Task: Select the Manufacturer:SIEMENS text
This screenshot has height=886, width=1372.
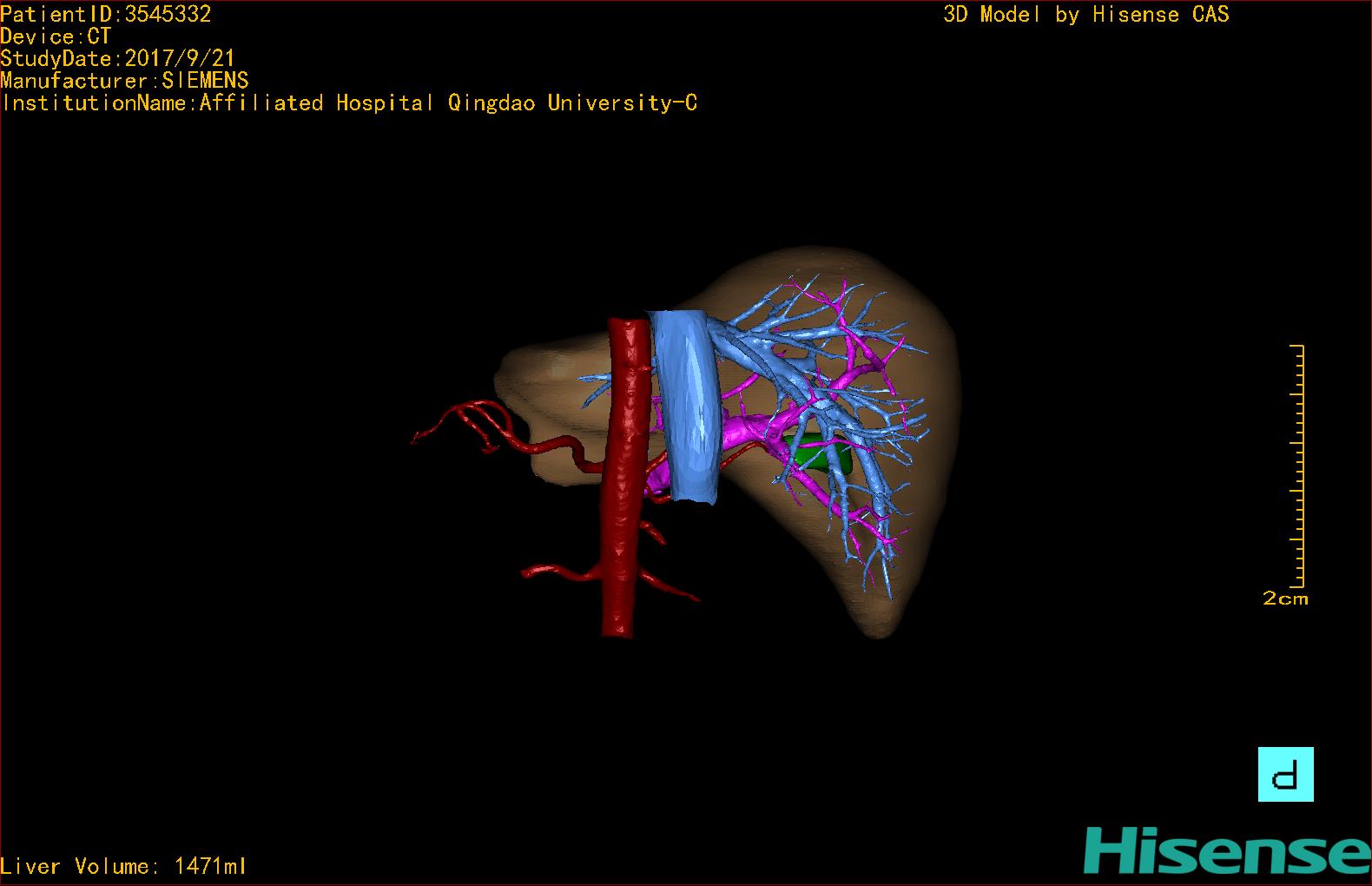Action: tap(124, 81)
